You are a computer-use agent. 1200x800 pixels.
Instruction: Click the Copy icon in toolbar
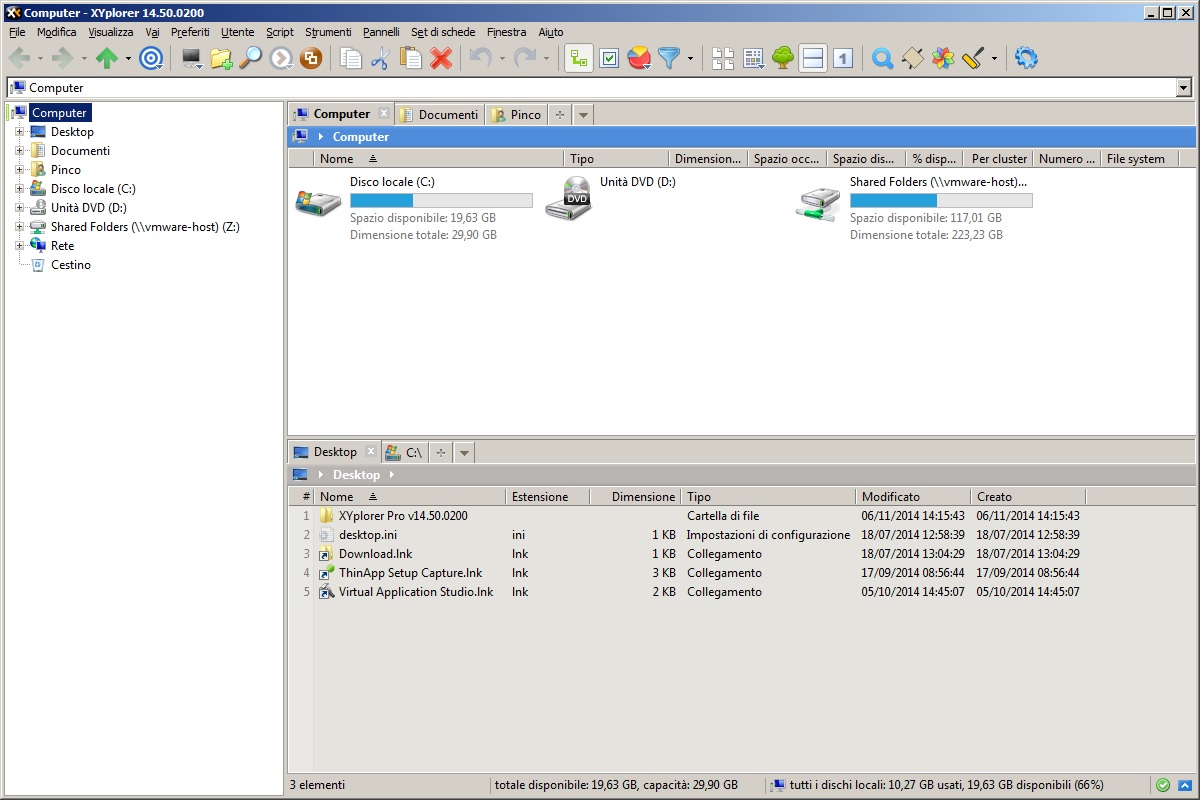click(x=351, y=58)
